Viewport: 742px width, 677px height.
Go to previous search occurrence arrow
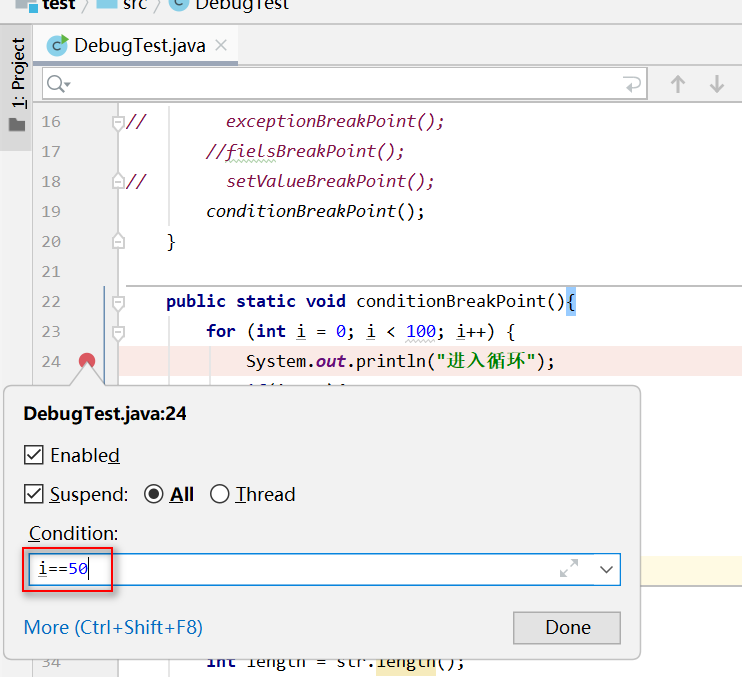tap(678, 84)
